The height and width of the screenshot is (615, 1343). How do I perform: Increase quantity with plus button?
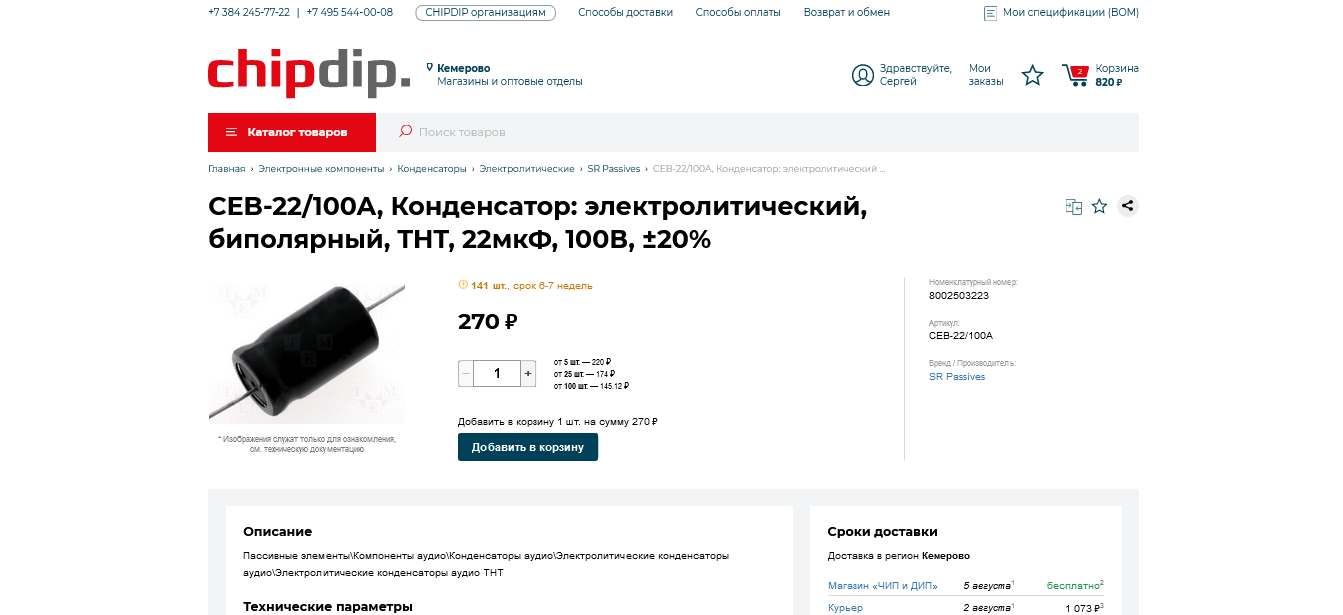click(x=528, y=373)
